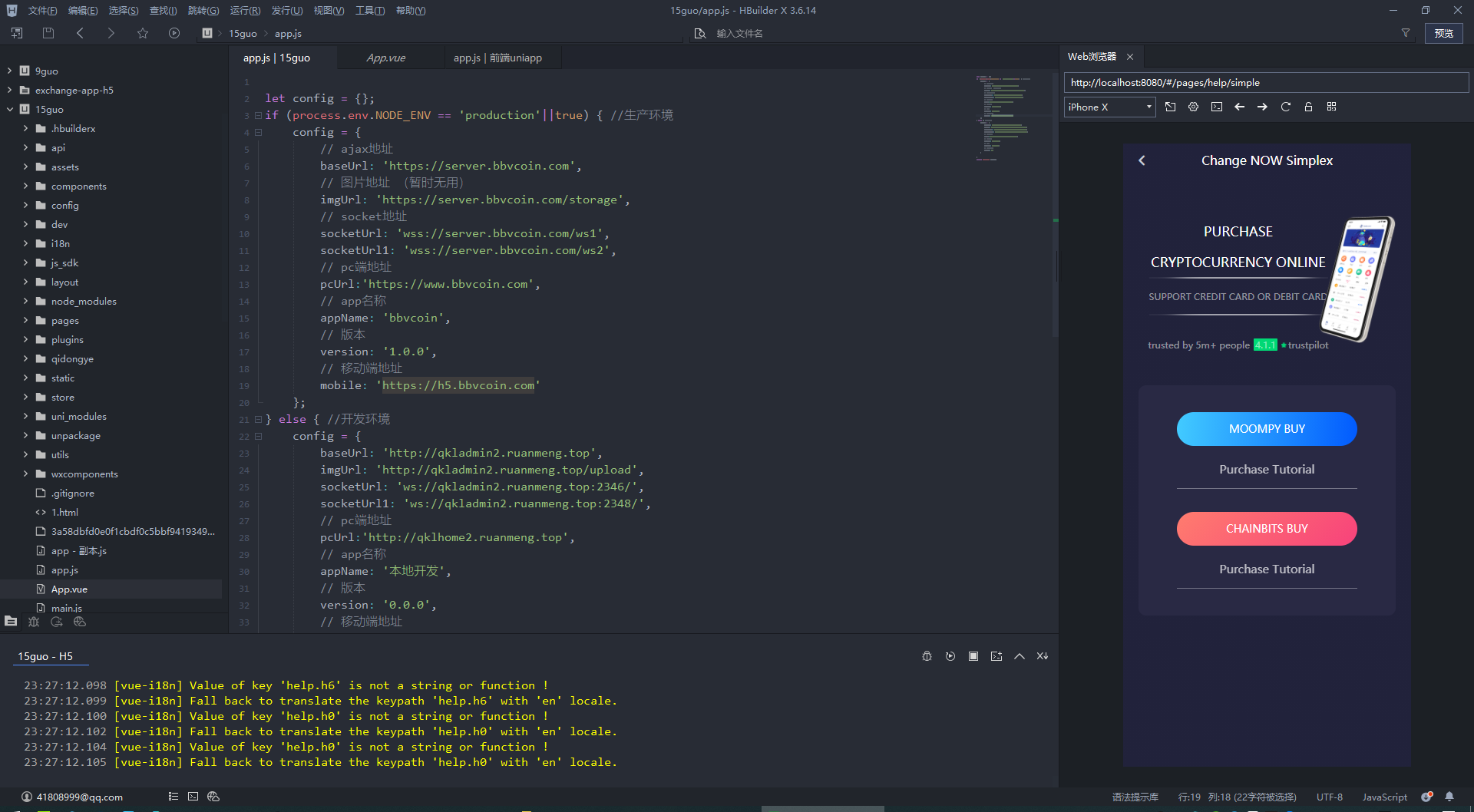
Task: Click the CHAINBITS BUY button
Action: click(x=1267, y=529)
